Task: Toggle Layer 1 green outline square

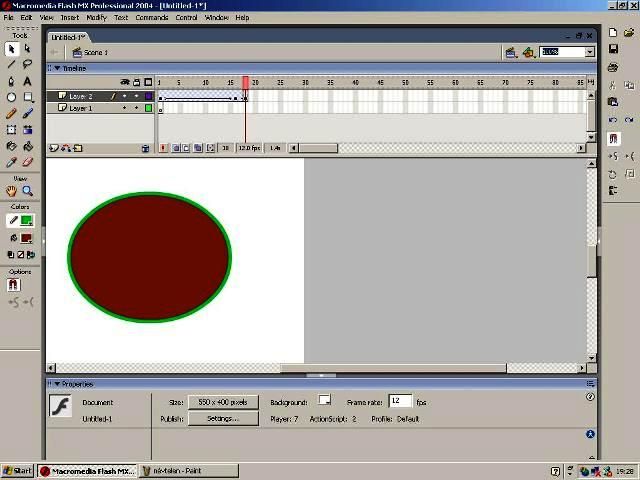Action: tap(148, 108)
